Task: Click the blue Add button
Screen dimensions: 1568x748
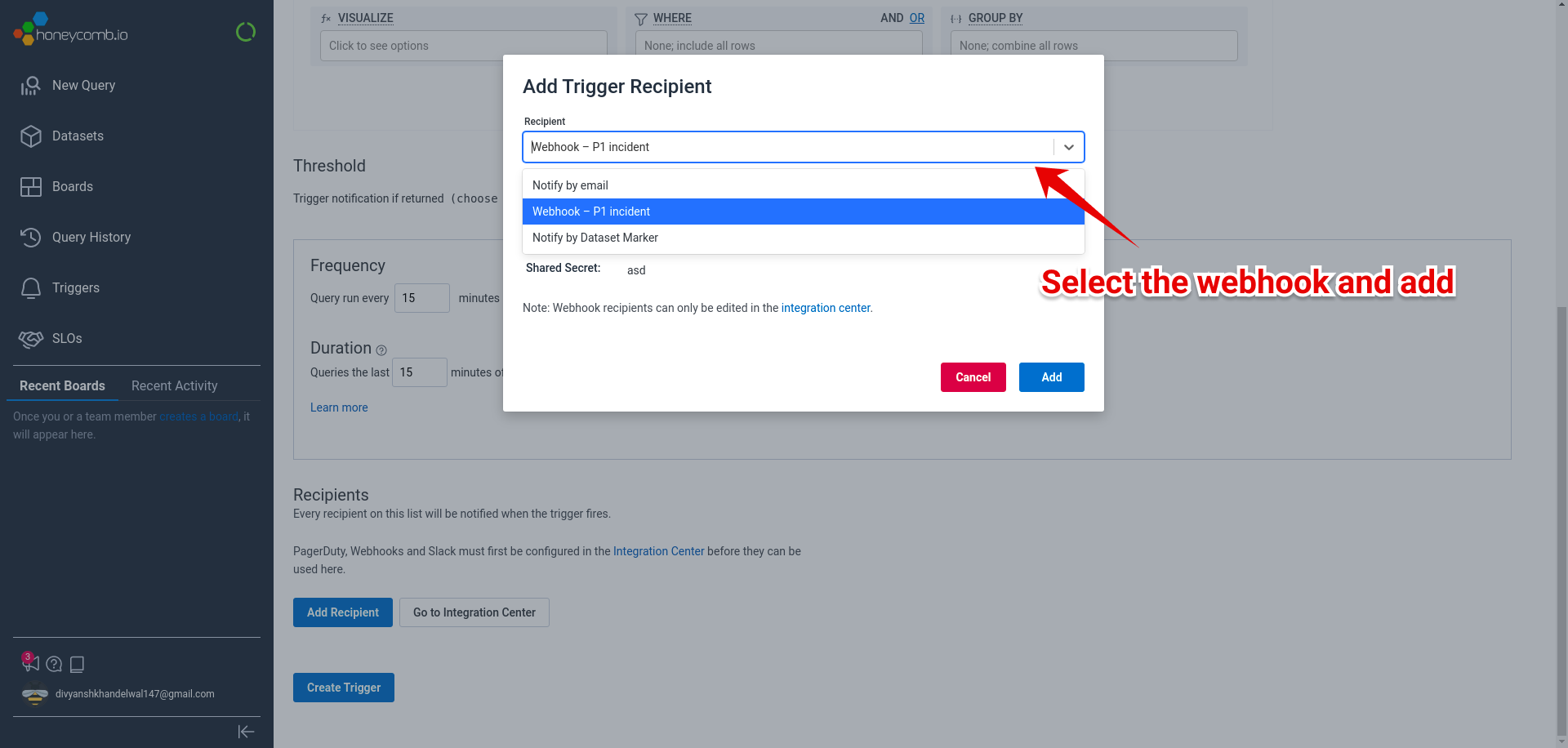Action: [x=1052, y=377]
